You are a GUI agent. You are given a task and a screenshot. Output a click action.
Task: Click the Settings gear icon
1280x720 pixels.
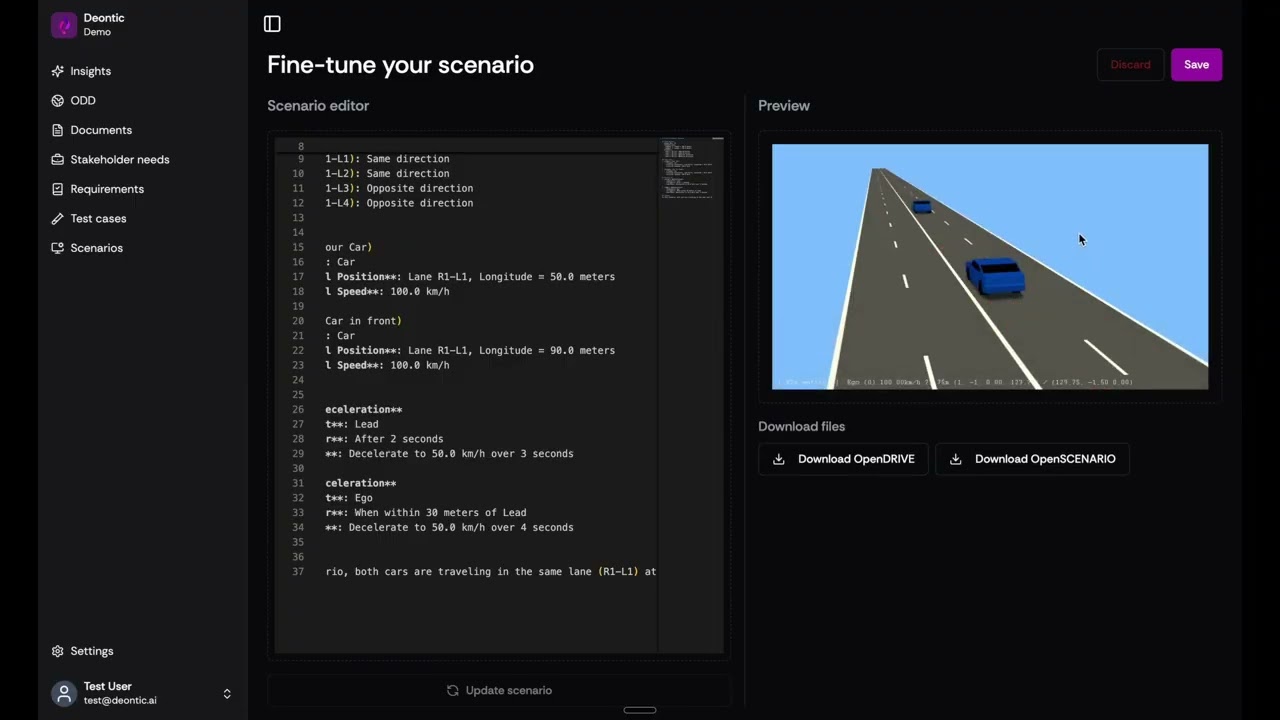tap(58, 651)
